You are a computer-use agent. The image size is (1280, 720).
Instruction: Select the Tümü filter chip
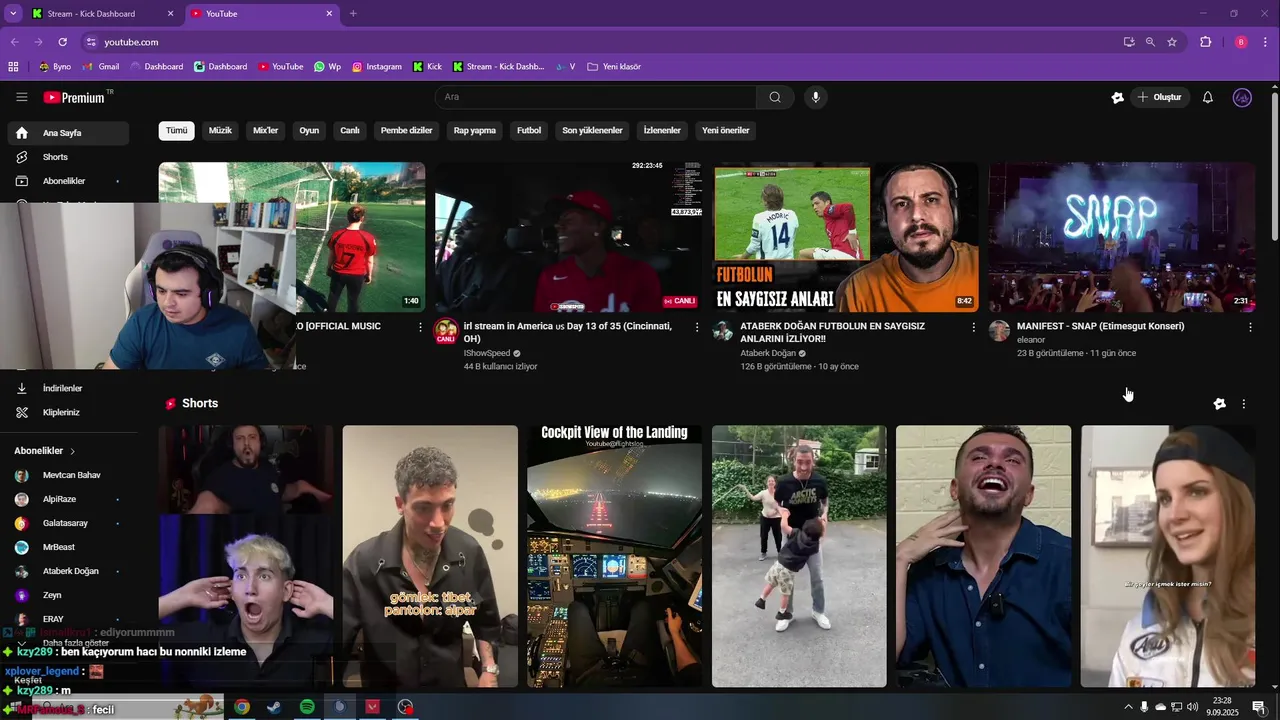point(176,130)
